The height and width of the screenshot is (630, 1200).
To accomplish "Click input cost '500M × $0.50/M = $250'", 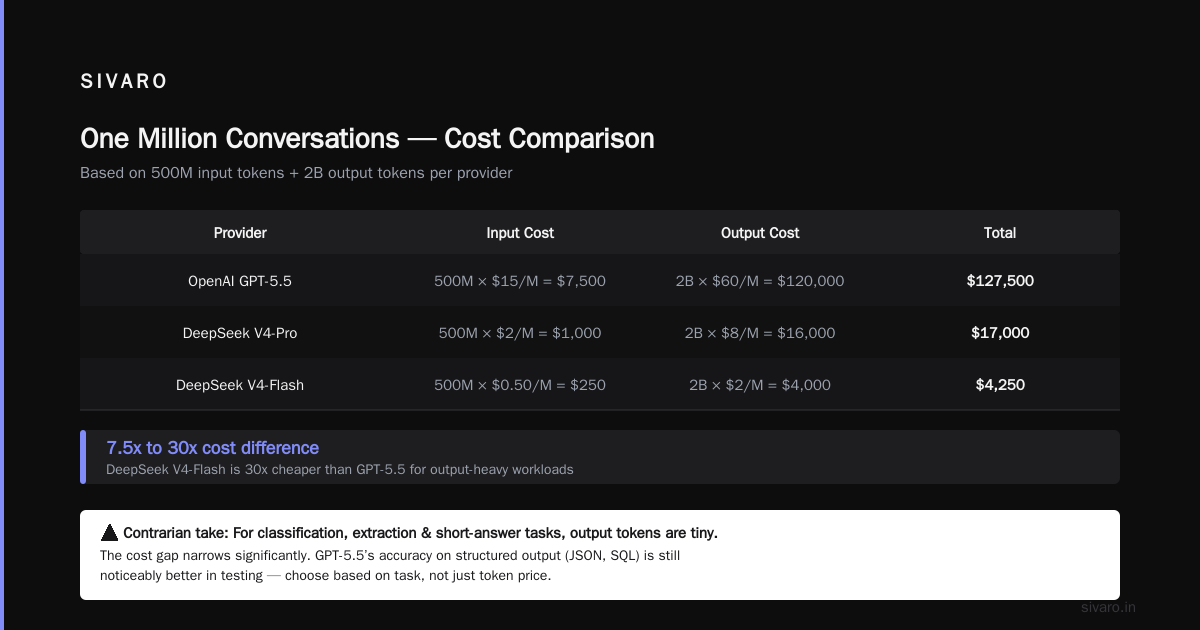I will tap(520, 385).
